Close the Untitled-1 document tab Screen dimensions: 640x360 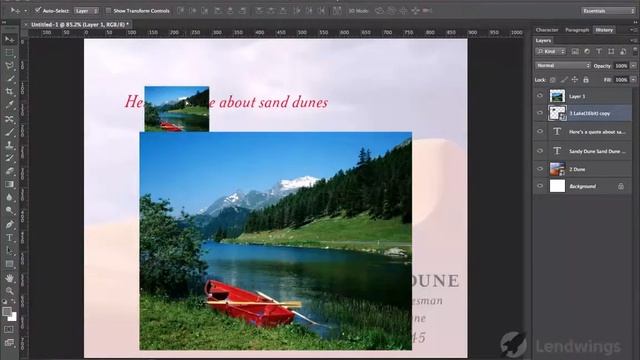[x=26, y=24]
